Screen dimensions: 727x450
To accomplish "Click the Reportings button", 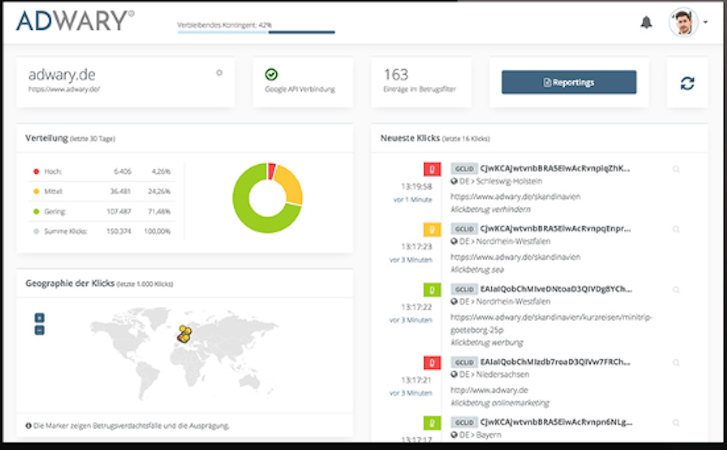I will (568, 82).
